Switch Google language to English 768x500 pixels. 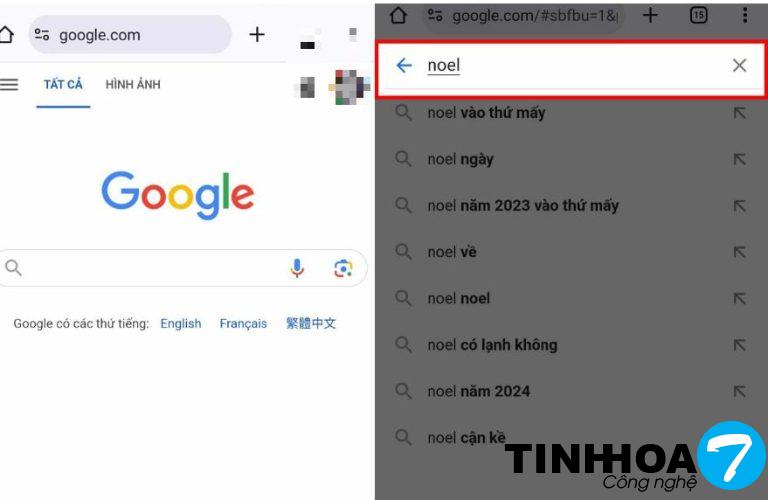pos(181,323)
